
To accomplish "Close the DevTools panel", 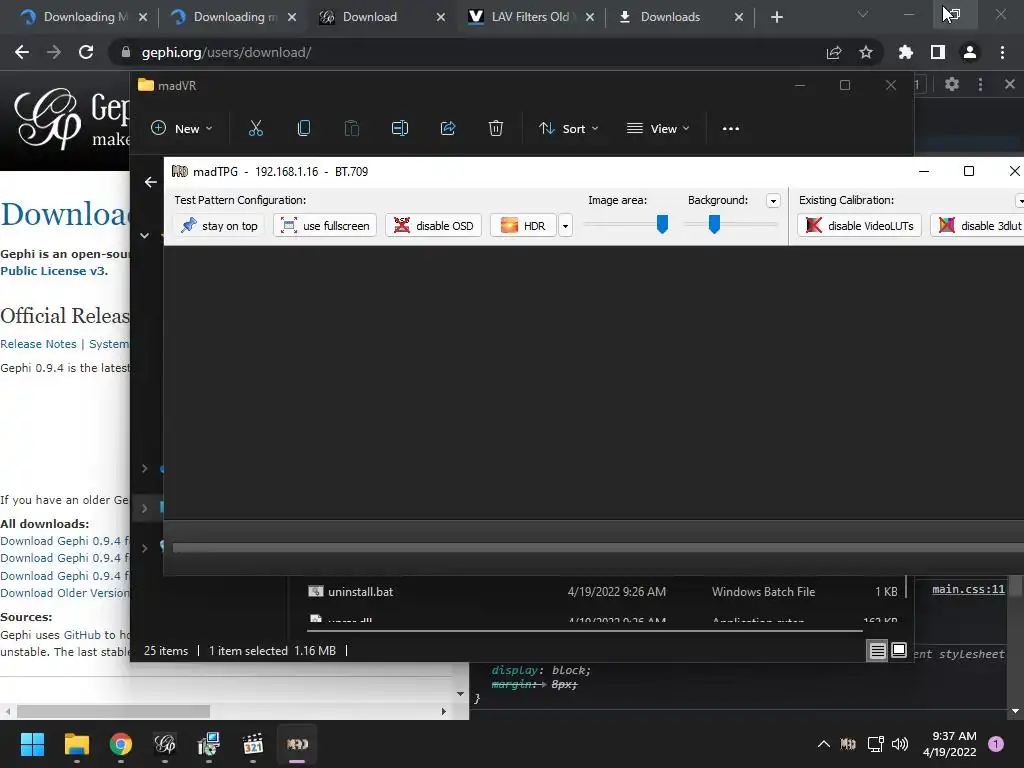I will point(1010,84).
